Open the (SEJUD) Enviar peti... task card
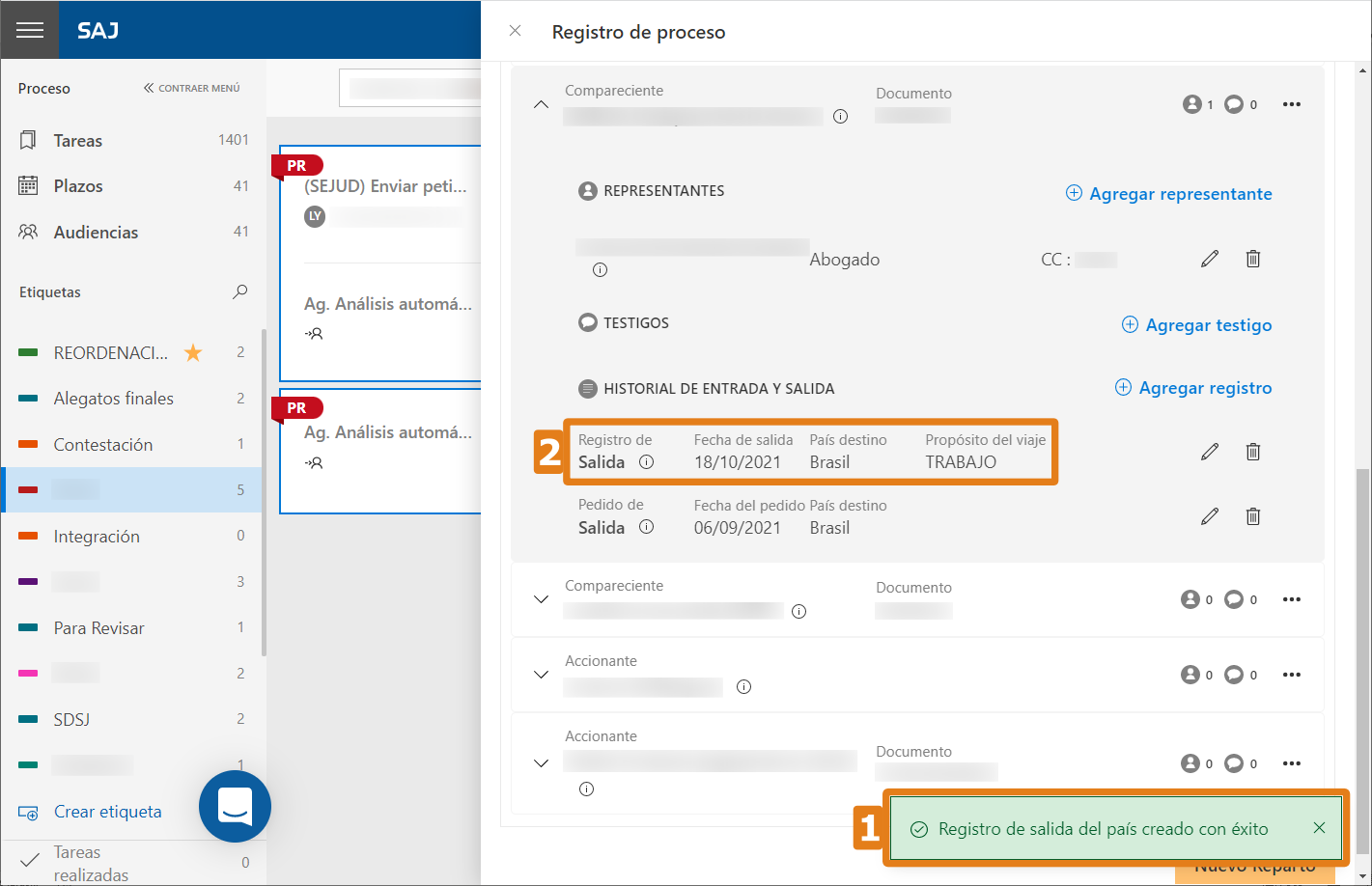1372x886 pixels. pyautogui.click(x=385, y=186)
